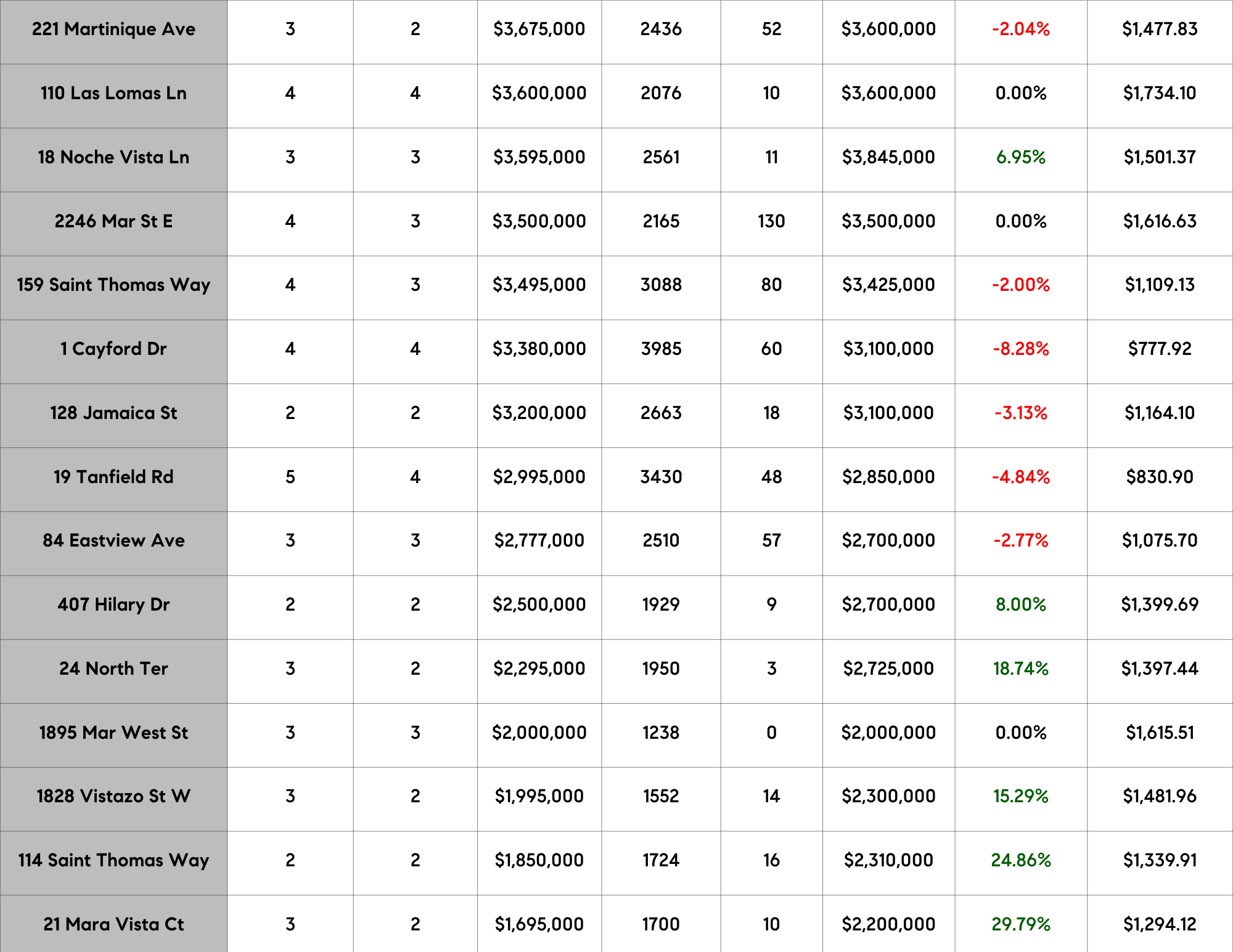Viewport: 1233px width, 952px height.
Task: Click the 18 Noche Vista Ln address
Action: (x=113, y=157)
